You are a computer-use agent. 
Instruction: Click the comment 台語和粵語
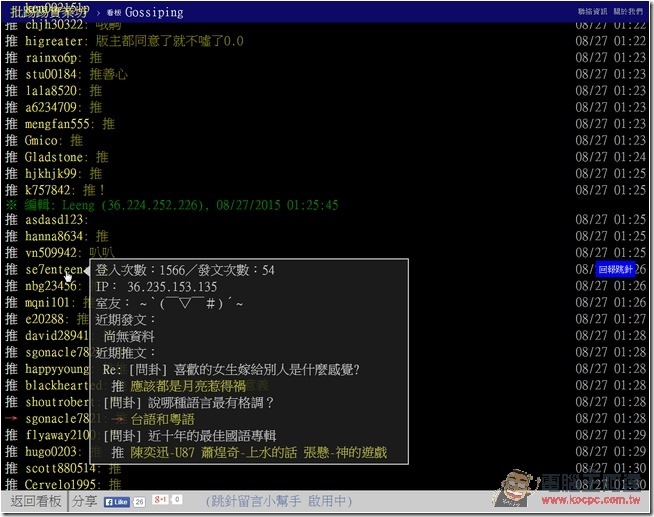pos(163,419)
